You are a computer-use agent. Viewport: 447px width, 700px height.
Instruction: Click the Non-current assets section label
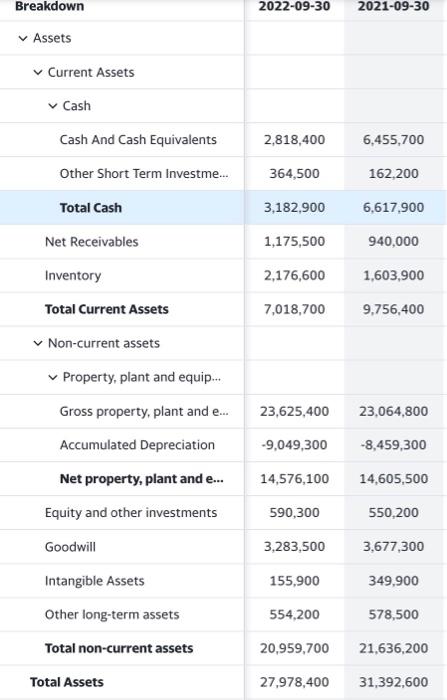[x=104, y=343]
